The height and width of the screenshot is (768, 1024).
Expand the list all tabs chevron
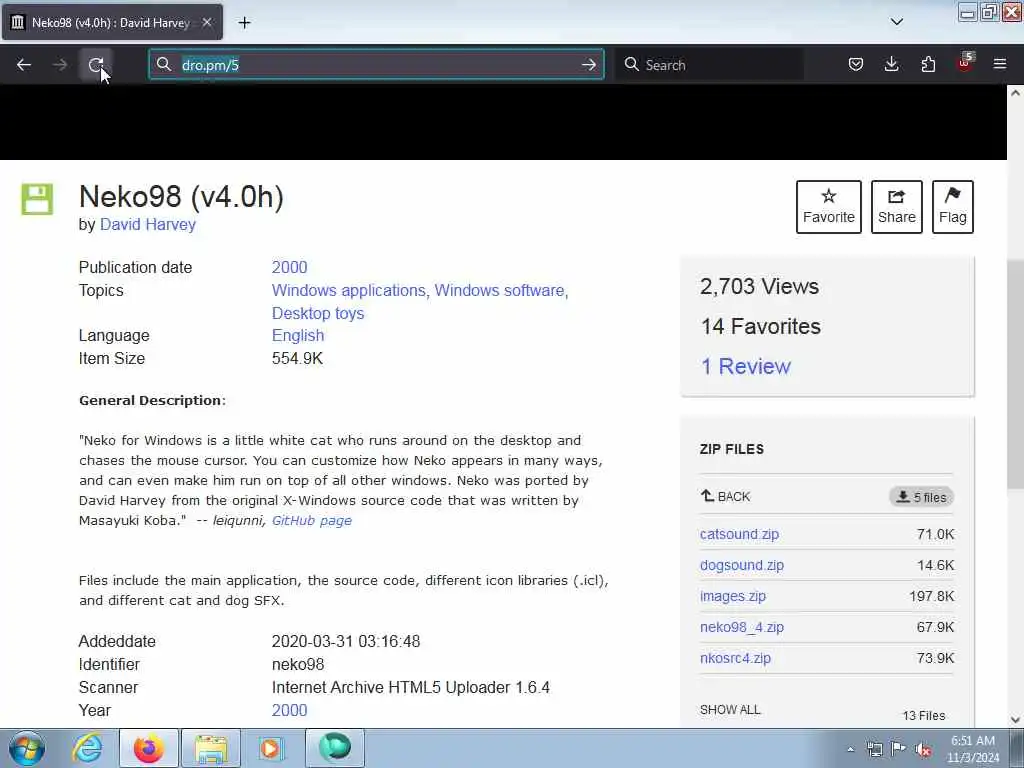click(897, 22)
